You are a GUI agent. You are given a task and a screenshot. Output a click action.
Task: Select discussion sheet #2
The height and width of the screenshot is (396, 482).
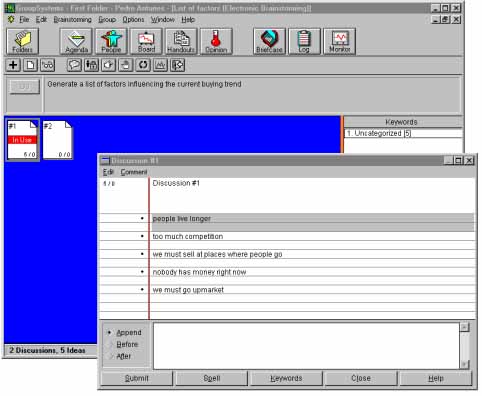click(x=57, y=140)
